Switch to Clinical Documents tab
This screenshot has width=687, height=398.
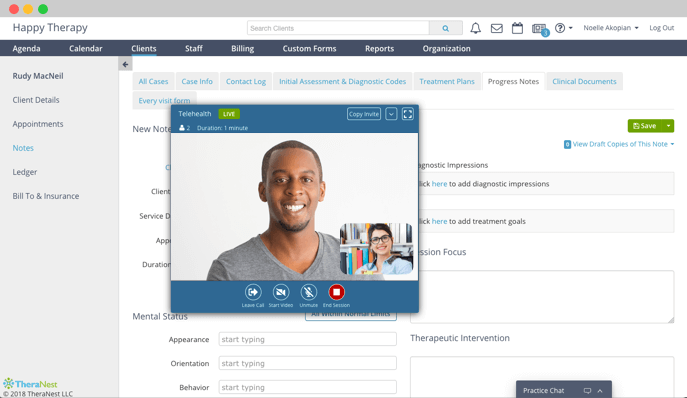point(584,82)
